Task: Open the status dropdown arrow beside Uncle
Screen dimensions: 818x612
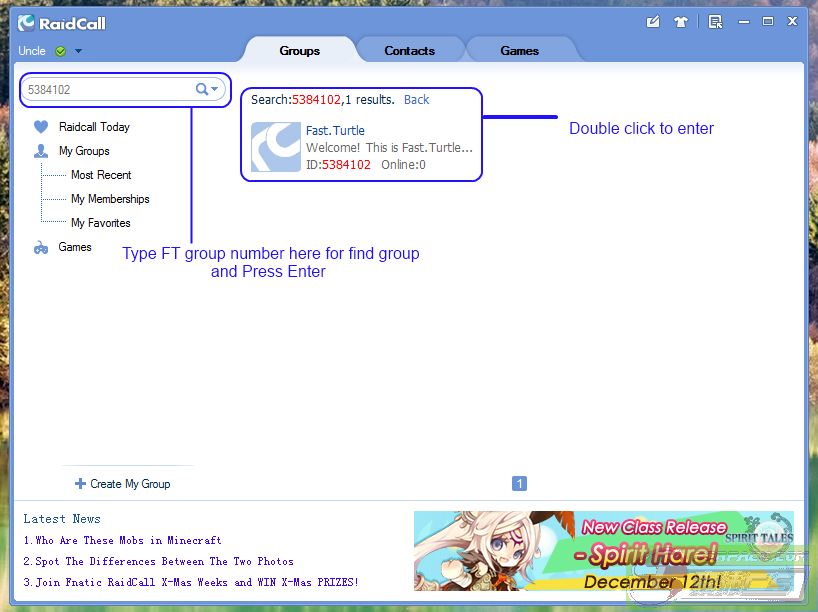Action: (x=78, y=51)
